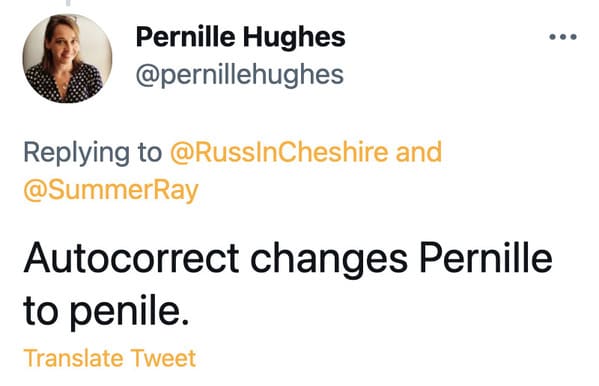Click 'Hughes' in the bold author name
This screenshot has height=386, width=599.
click(294, 37)
